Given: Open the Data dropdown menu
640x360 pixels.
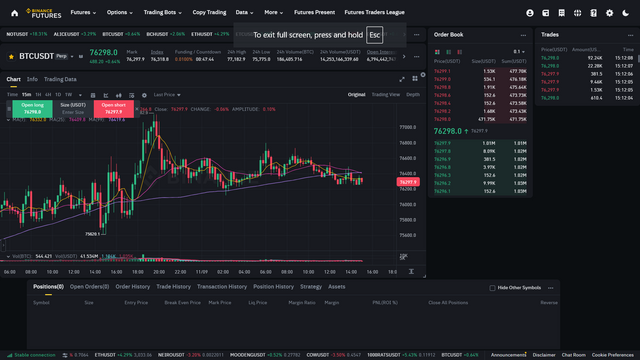Looking at the screenshot, I should tap(244, 13).
